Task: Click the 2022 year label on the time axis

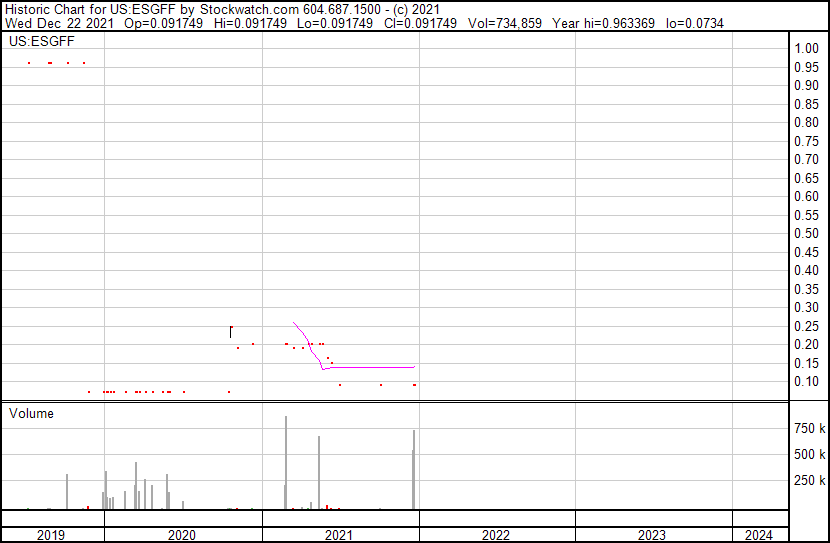Action: point(496,535)
